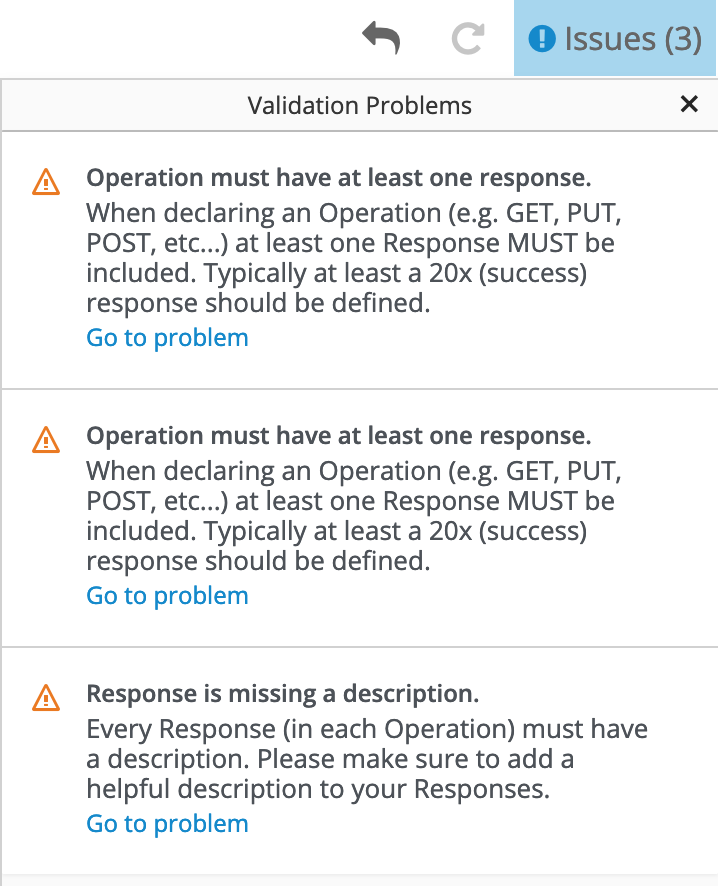Select first 'Operation must have at least one response' title
Viewport: 718px width, 886px height.
[x=338, y=179]
